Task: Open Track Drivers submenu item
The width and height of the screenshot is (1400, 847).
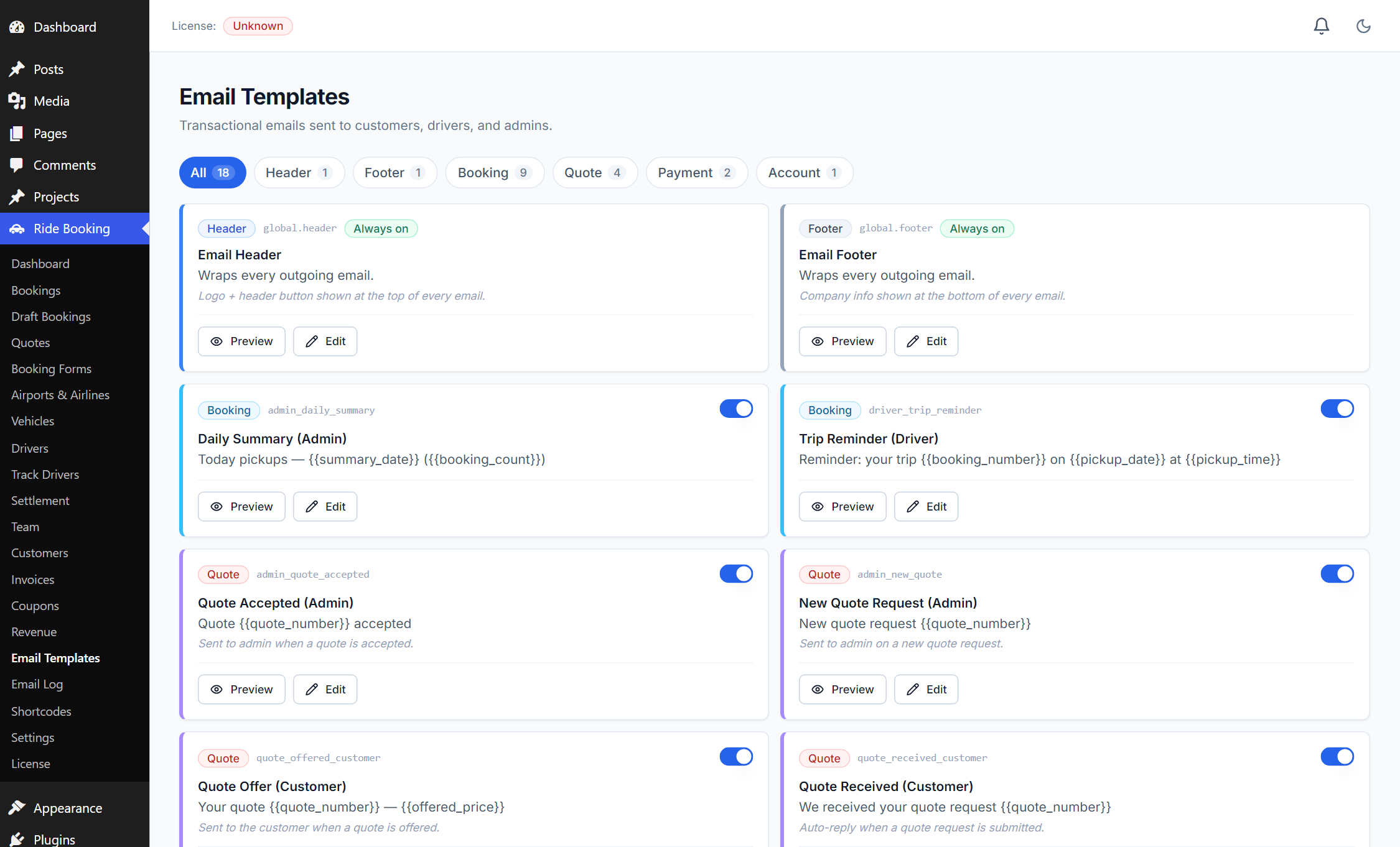Action: 45,474
